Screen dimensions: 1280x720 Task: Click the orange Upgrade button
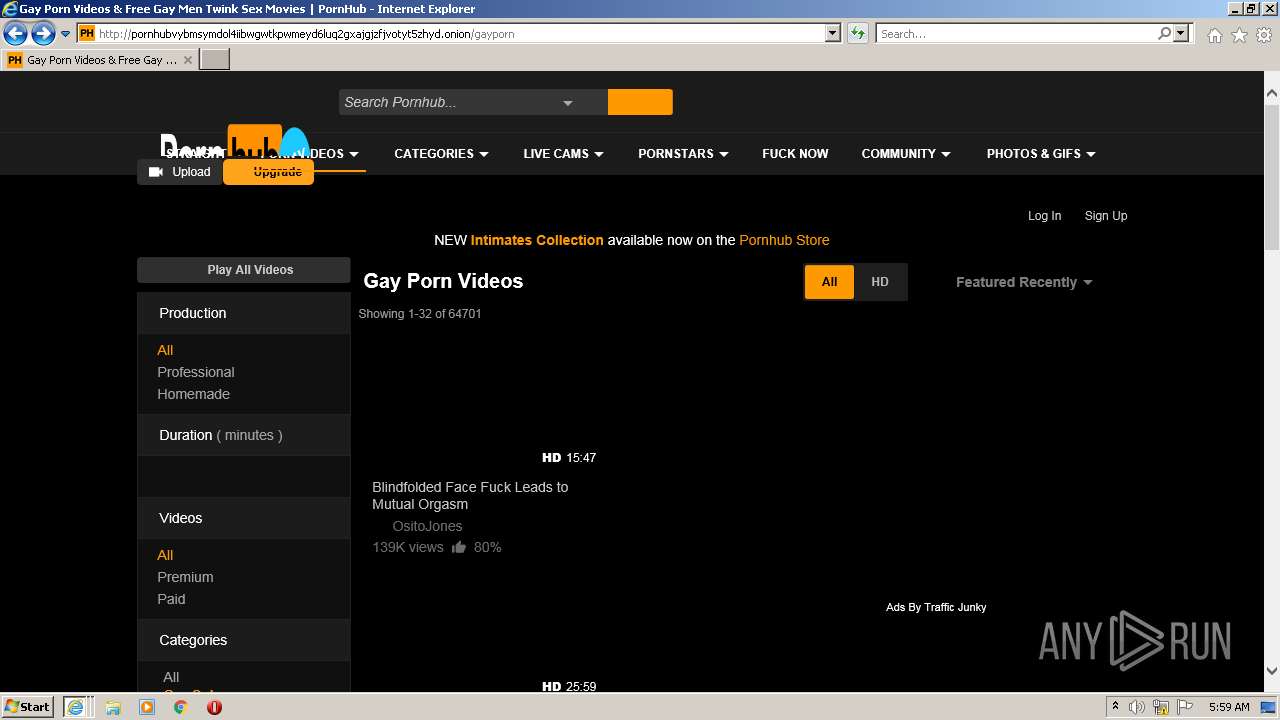pos(269,172)
